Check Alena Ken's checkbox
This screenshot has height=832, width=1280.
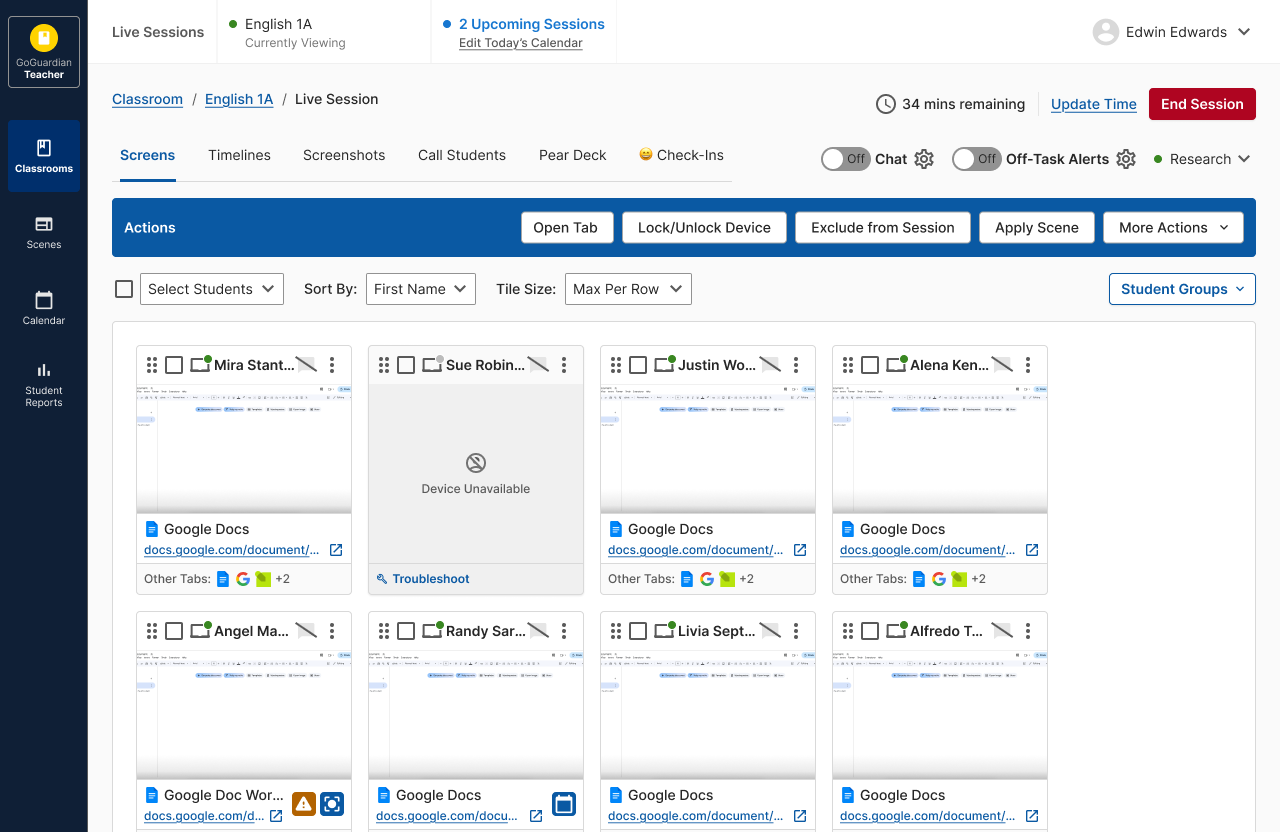pyautogui.click(x=870, y=365)
